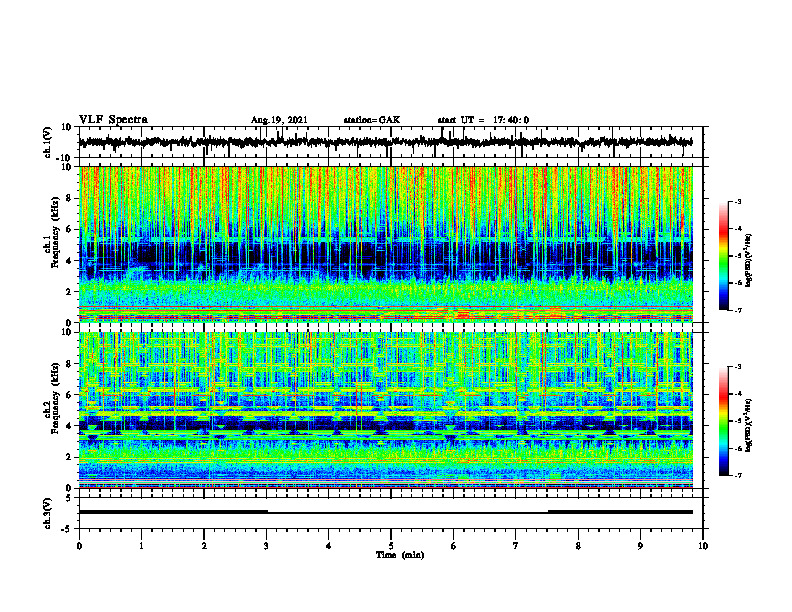Click time axis tick label '10' at bottom right

coord(703,546)
